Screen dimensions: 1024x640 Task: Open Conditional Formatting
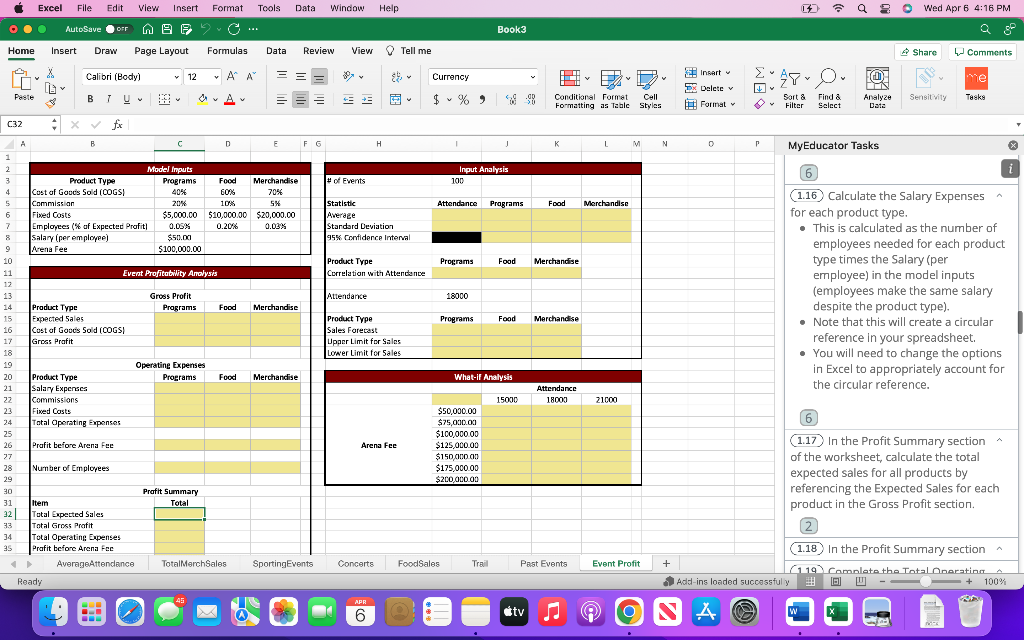(x=574, y=89)
